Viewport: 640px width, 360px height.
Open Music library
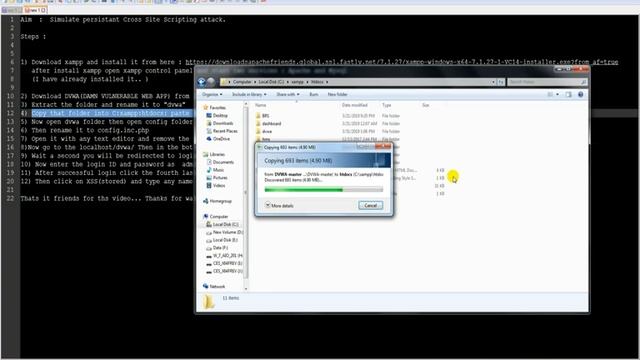click(x=216, y=170)
